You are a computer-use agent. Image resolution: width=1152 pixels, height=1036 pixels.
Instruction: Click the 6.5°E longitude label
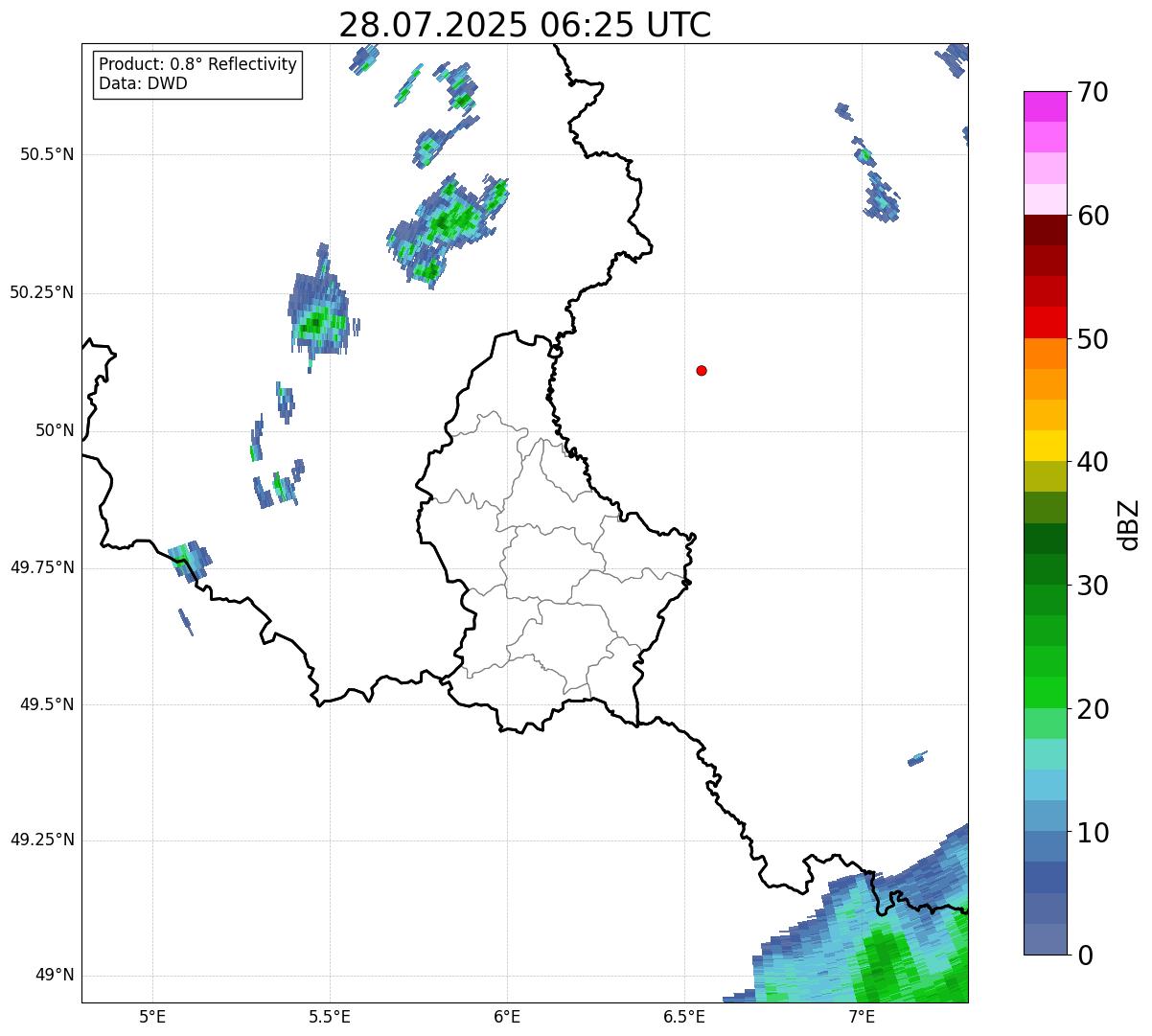[x=684, y=1016]
